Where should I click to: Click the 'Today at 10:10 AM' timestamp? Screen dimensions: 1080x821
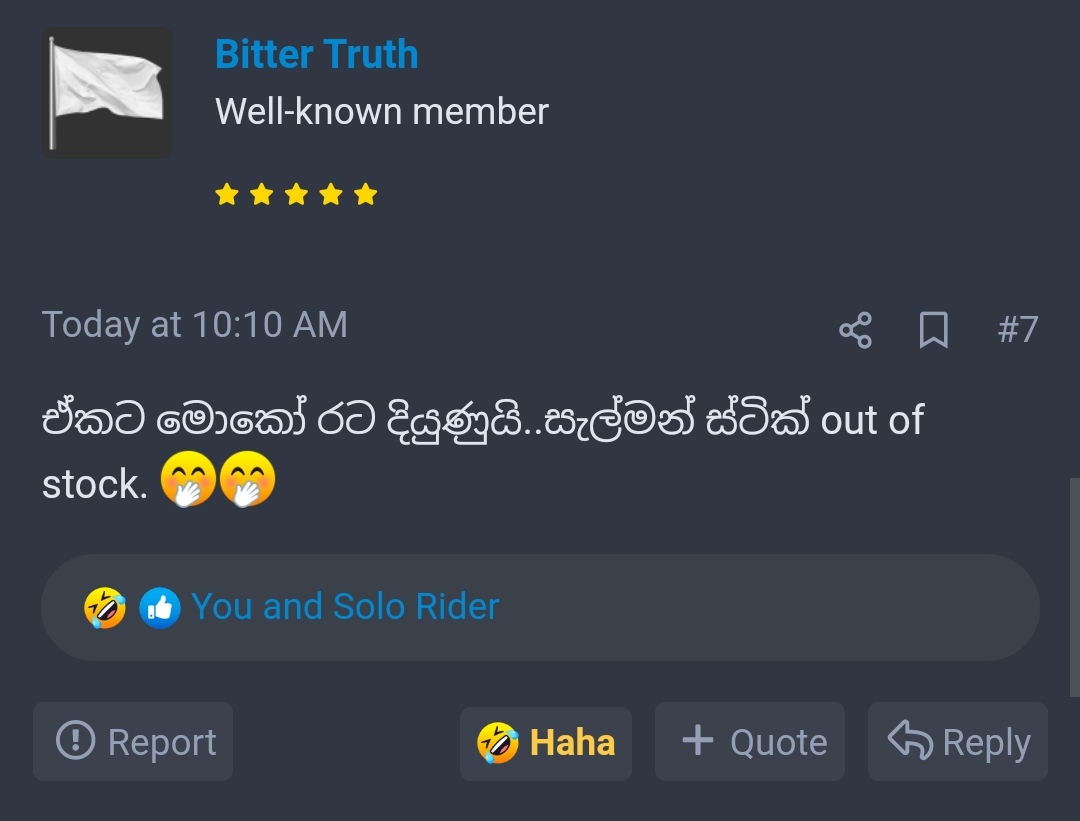coord(195,324)
